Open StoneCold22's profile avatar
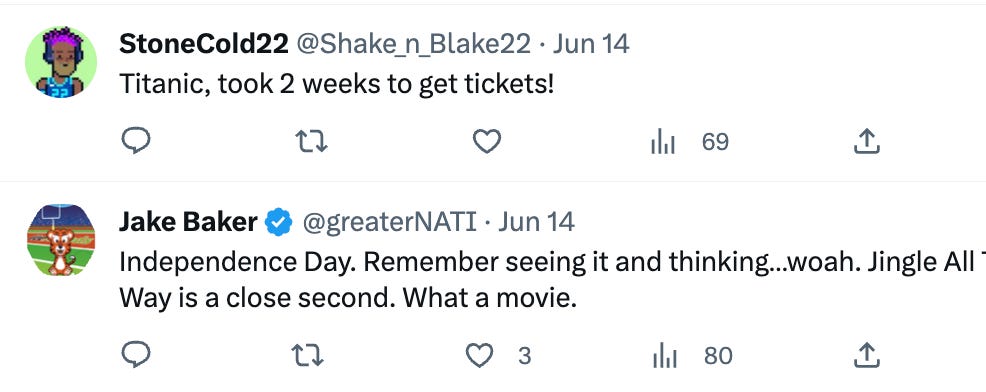Image resolution: width=986 pixels, height=392 pixels. pyautogui.click(x=61, y=62)
